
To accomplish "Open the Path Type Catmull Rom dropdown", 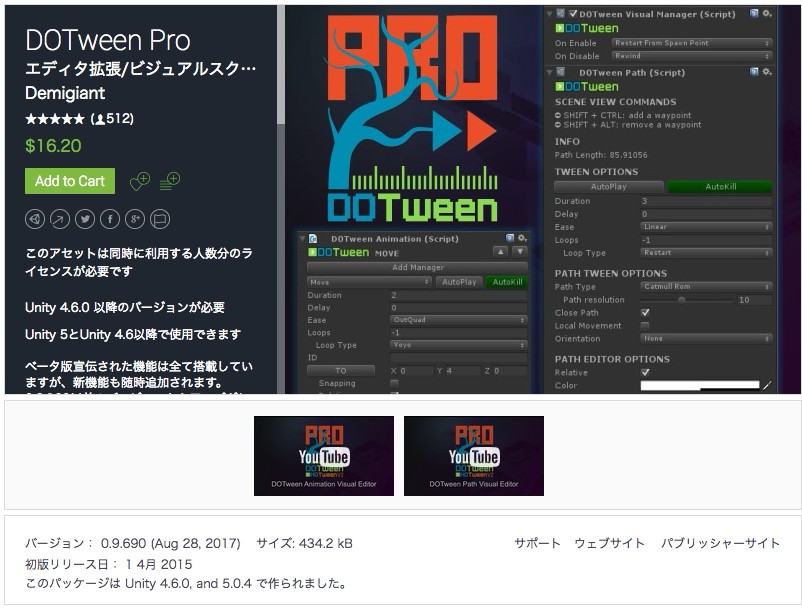I will 706,286.
